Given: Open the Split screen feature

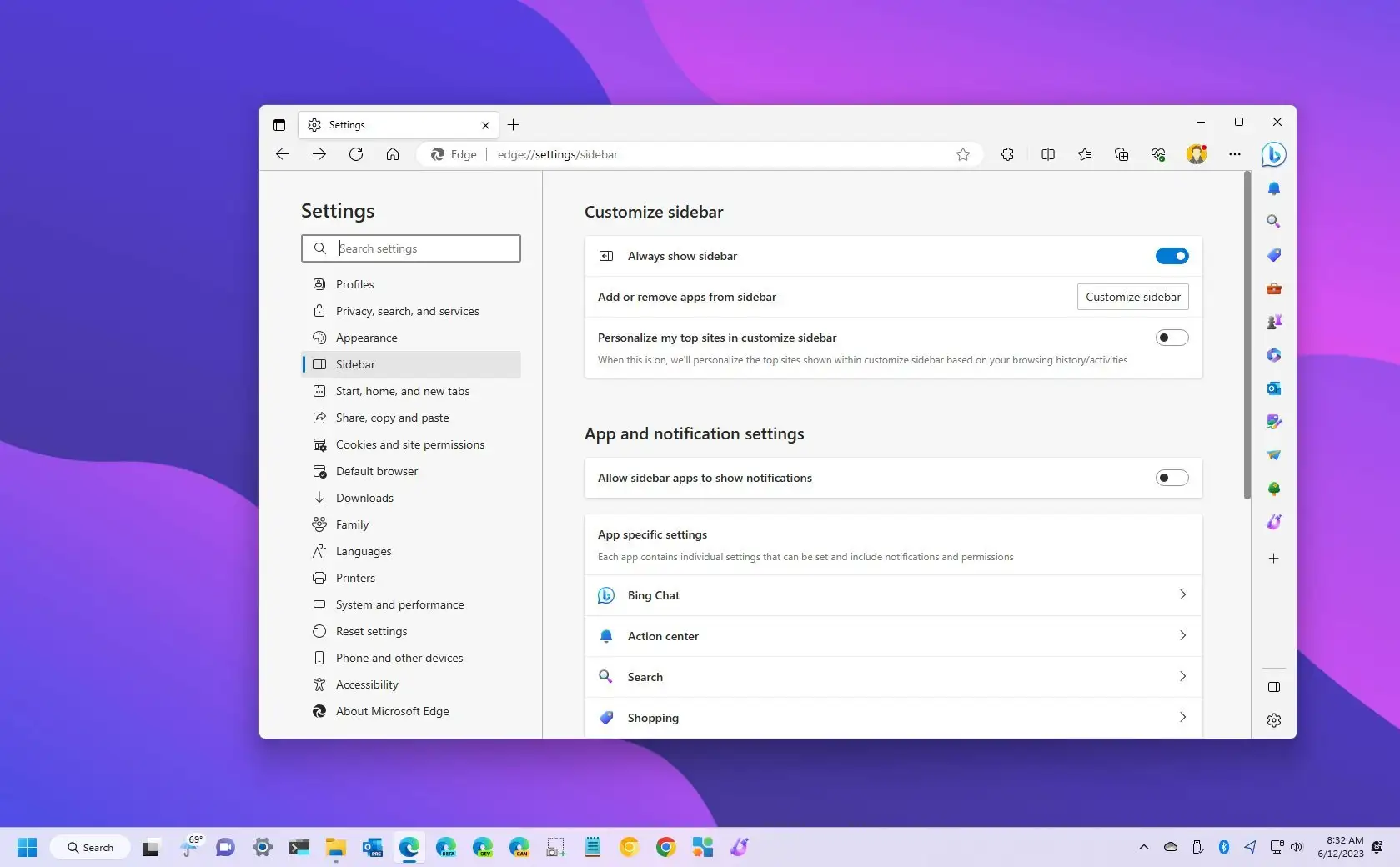Looking at the screenshot, I should click(x=1047, y=154).
